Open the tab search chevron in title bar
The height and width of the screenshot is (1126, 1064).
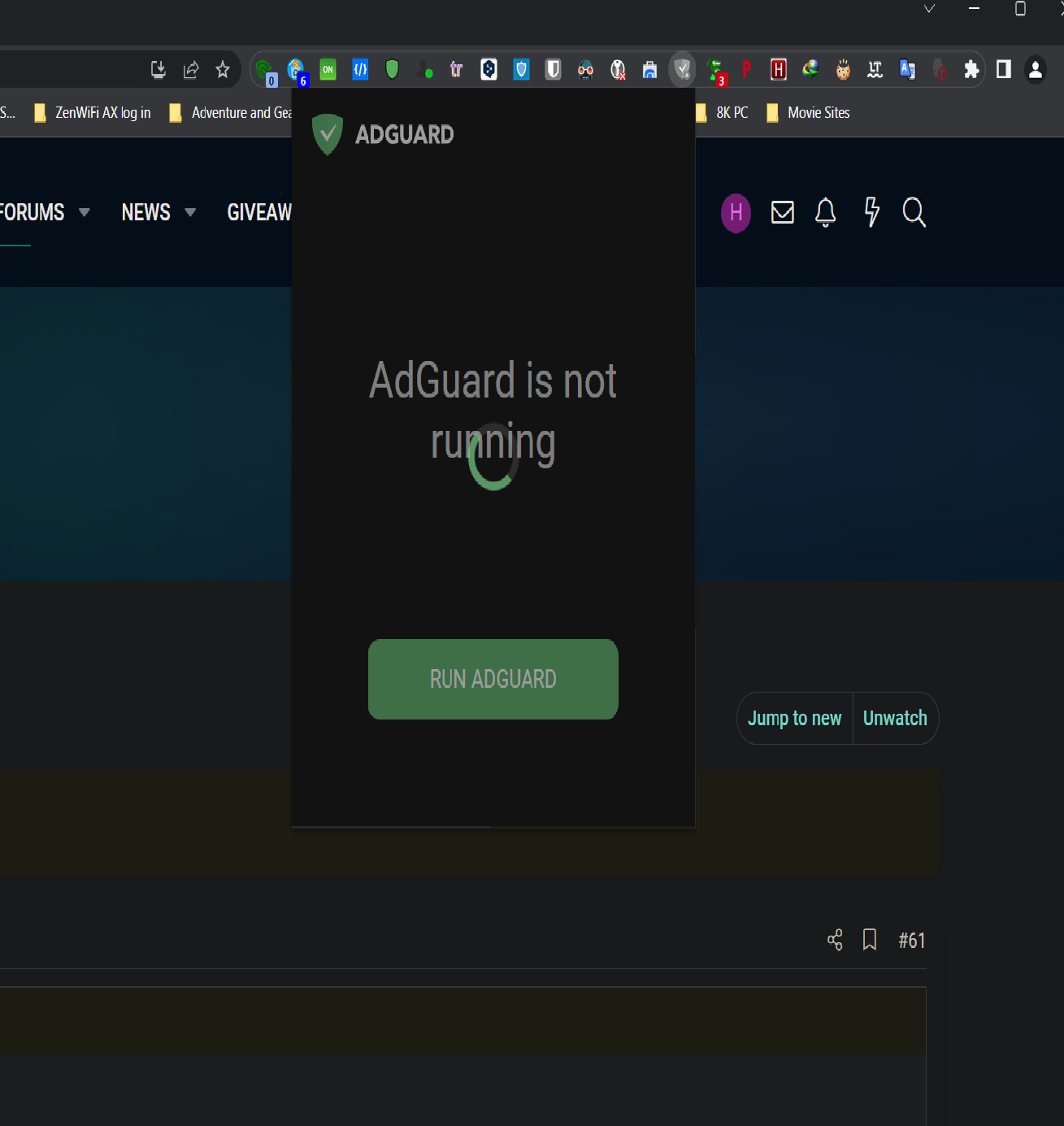click(x=929, y=9)
